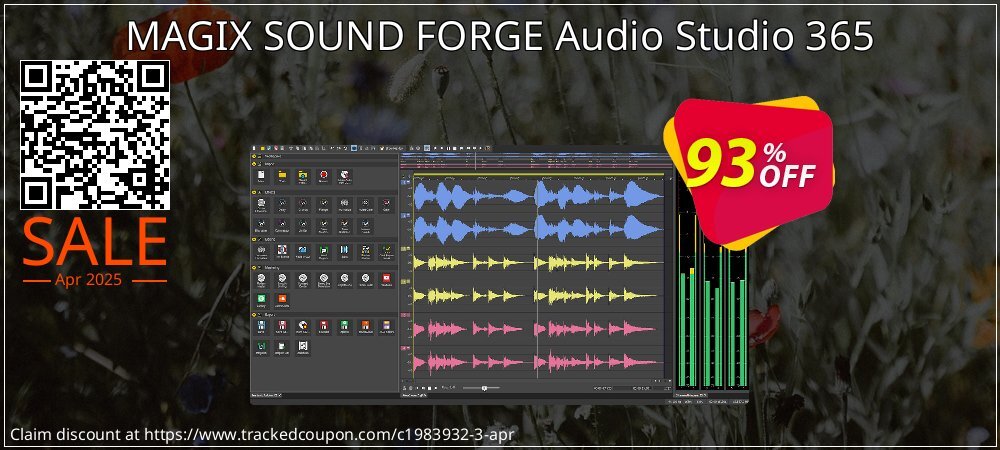This screenshot has height=450, width=1000.
Task: Click the plain yellow folder Open icon
Action: (283, 175)
